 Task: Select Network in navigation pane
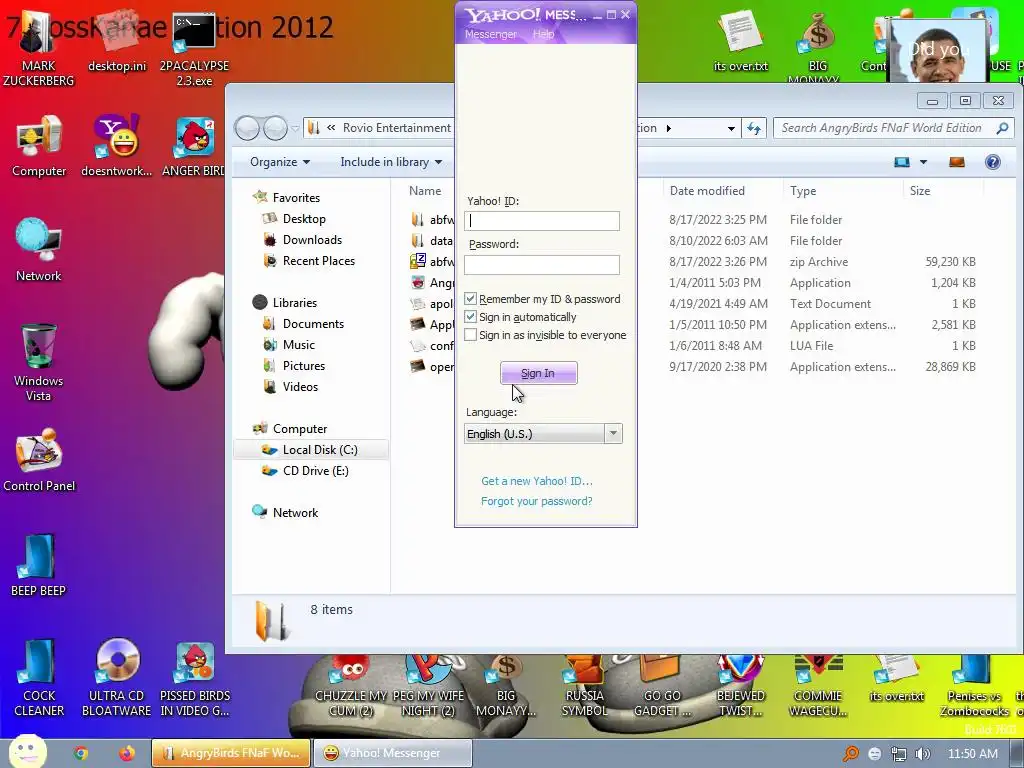(x=295, y=513)
